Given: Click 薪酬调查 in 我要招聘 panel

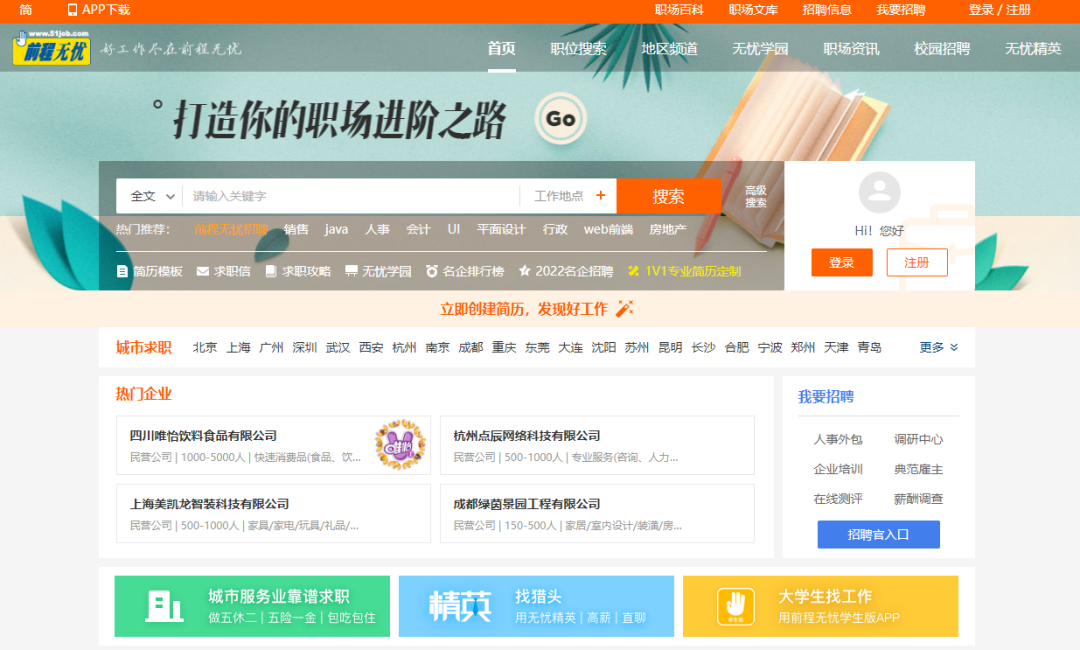Looking at the screenshot, I should 918,499.
